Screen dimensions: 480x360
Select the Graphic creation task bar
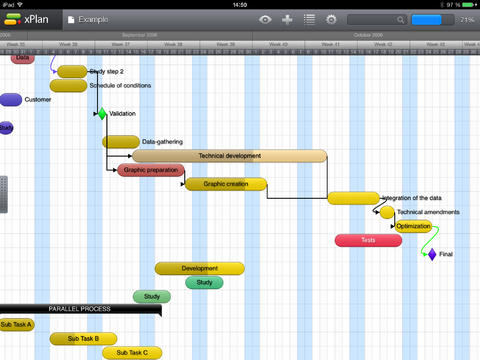(x=226, y=184)
